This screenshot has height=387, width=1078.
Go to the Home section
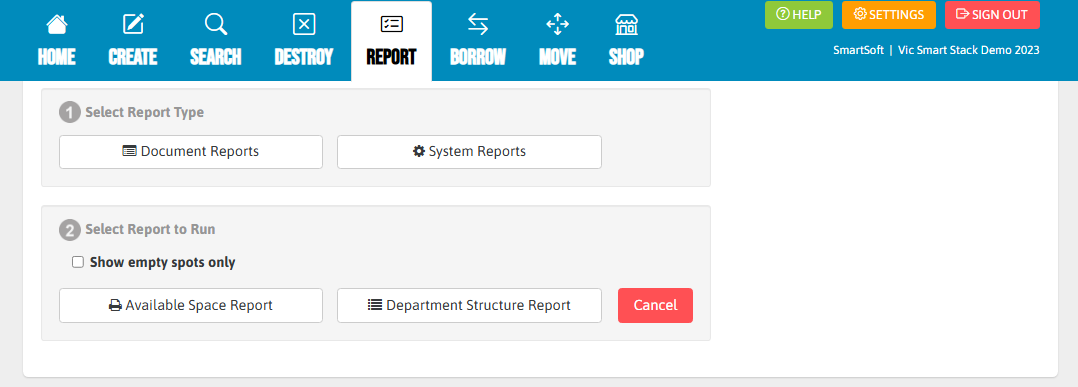56,41
